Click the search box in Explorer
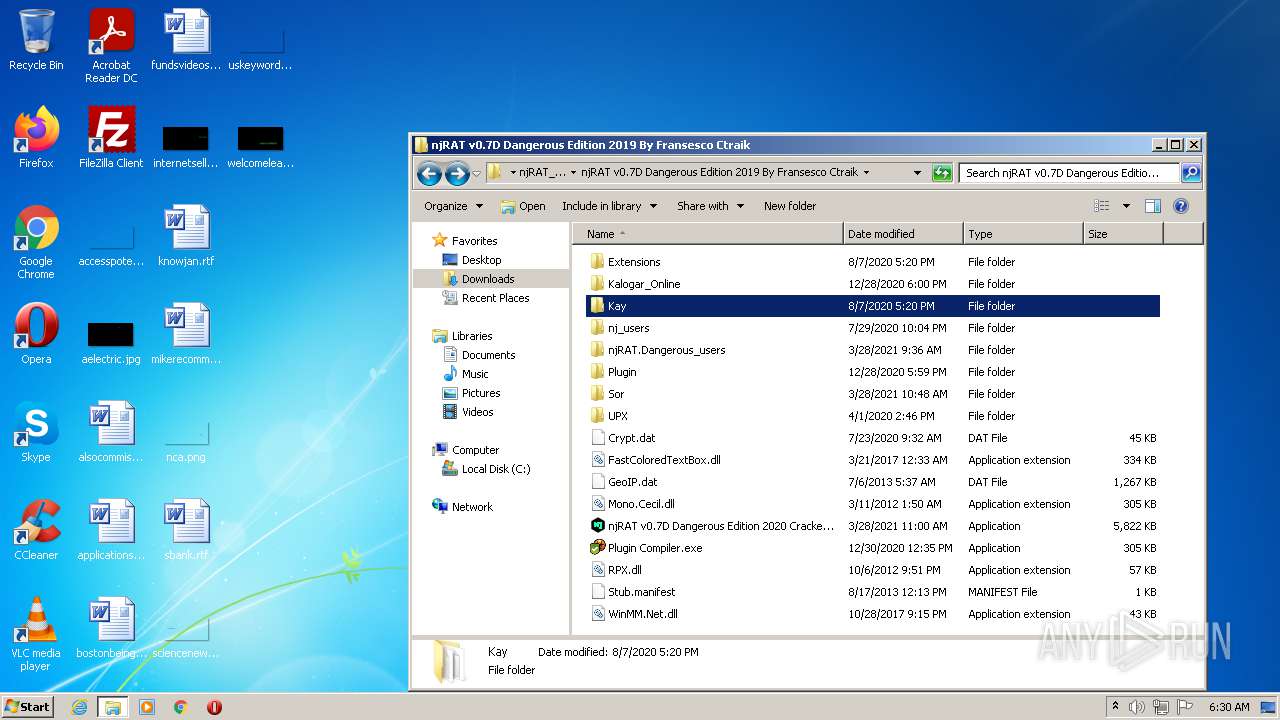The image size is (1280, 720). (x=1069, y=173)
